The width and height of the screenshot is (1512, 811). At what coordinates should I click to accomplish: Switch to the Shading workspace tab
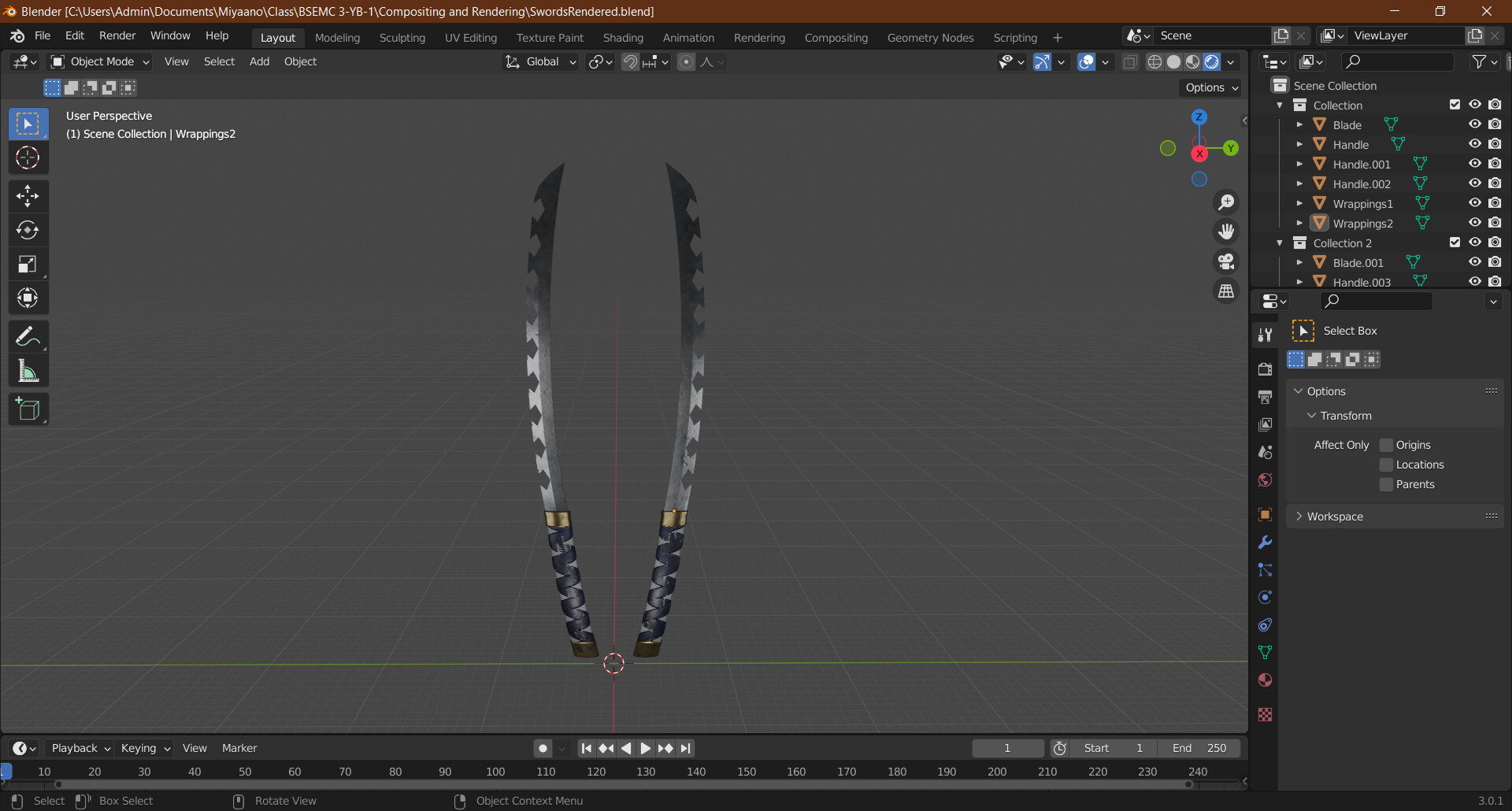623,37
